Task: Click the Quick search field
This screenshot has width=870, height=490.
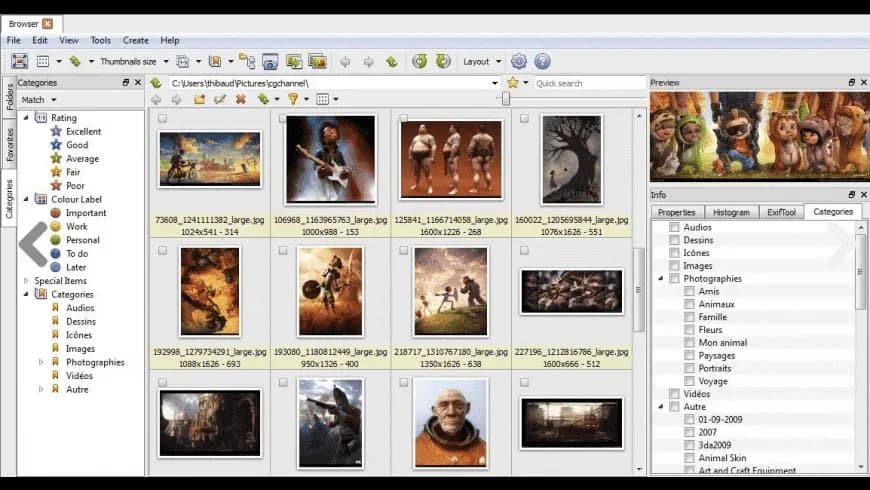Action: (589, 83)
